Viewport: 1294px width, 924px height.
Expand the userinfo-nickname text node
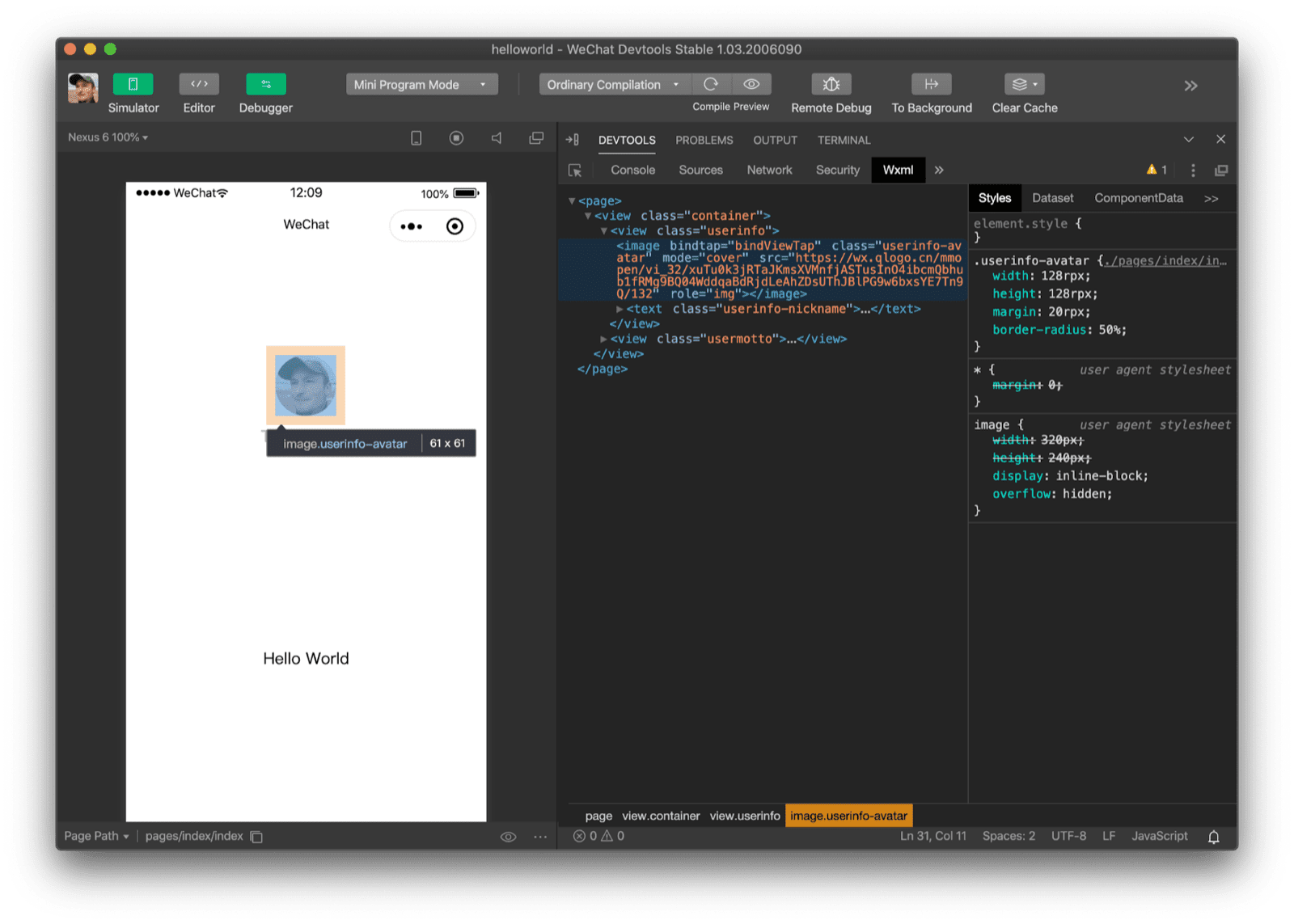pos(619,309)
